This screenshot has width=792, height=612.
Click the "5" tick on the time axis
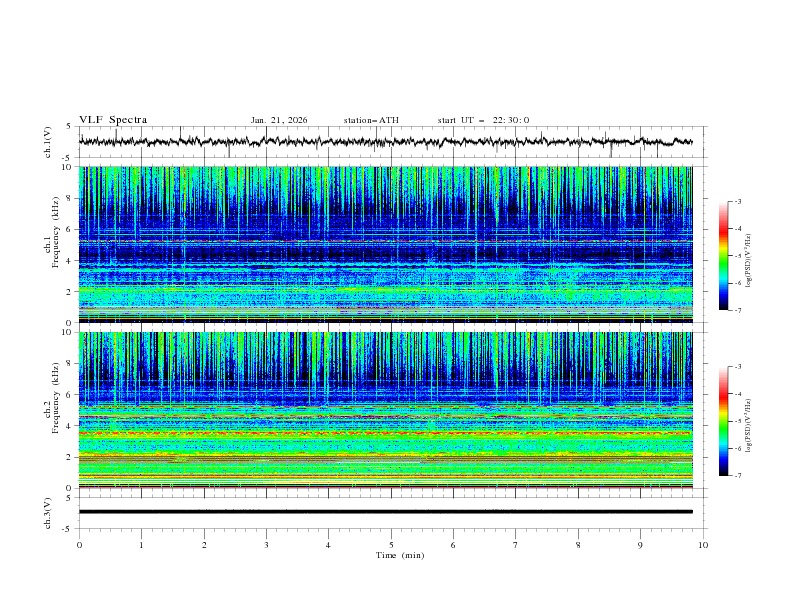(x=391, y=545)
